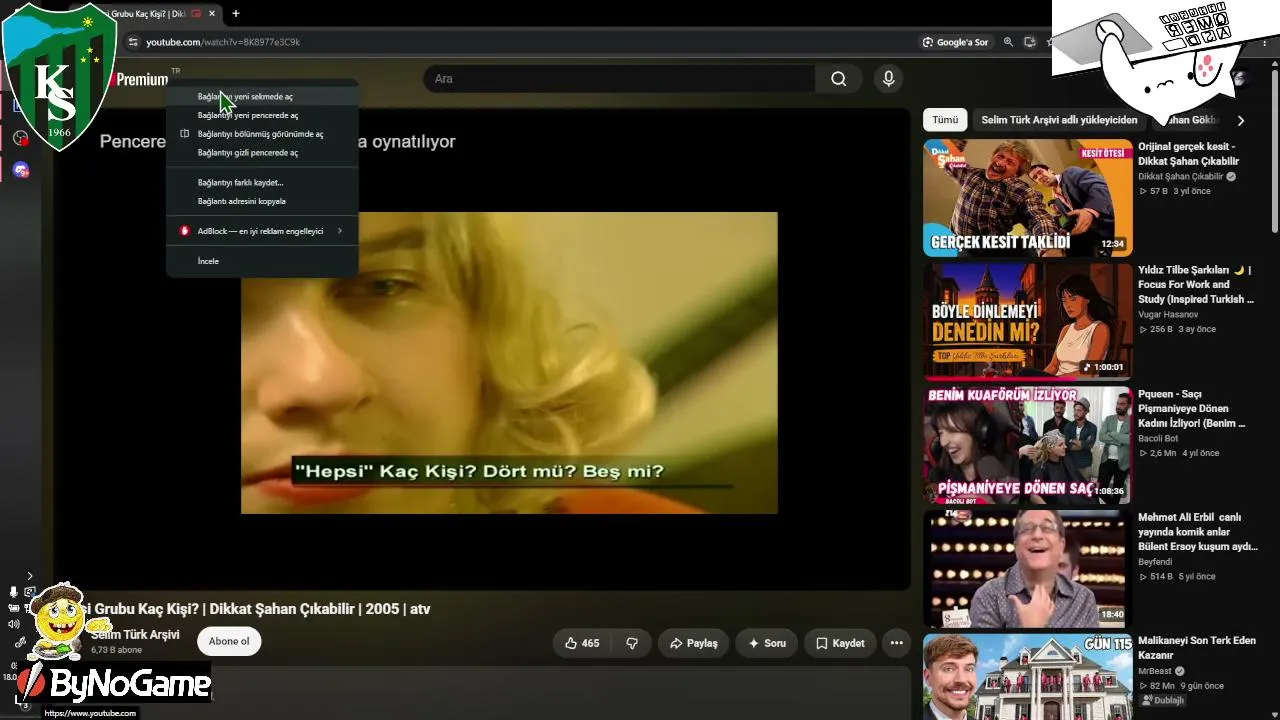Screen dimensions: 1280x720
Task: Click 'Vugar Hasanov' channel name
Action: (1168, 314)
